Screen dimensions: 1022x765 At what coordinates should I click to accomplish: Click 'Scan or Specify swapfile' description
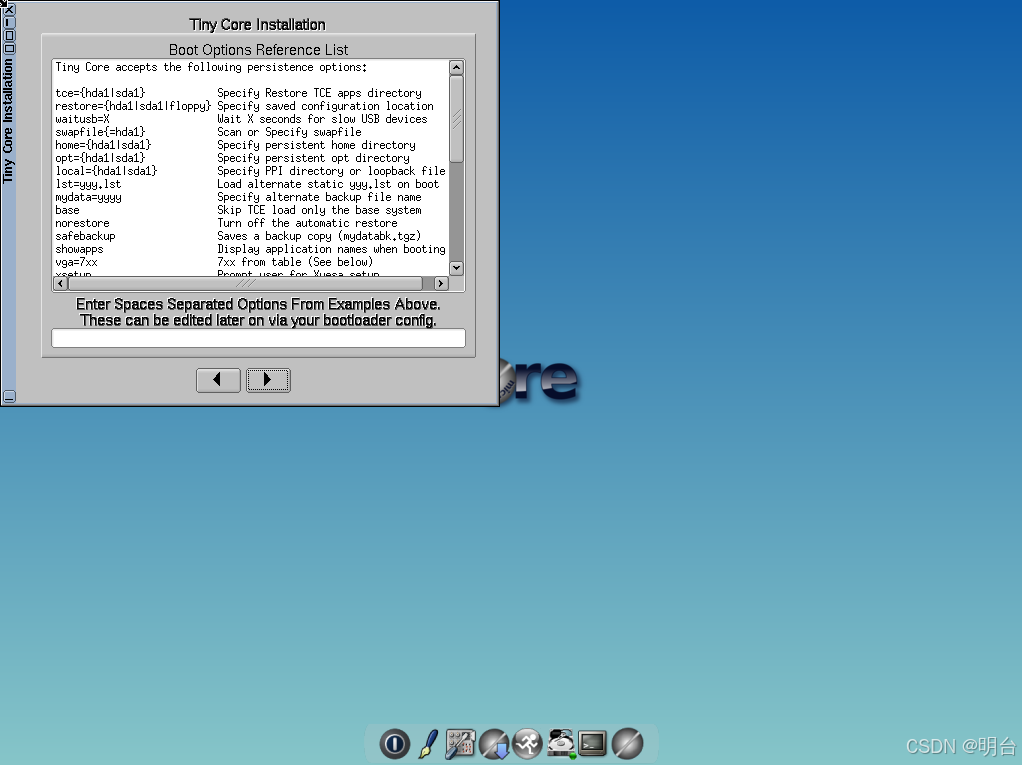pos(289,132)
